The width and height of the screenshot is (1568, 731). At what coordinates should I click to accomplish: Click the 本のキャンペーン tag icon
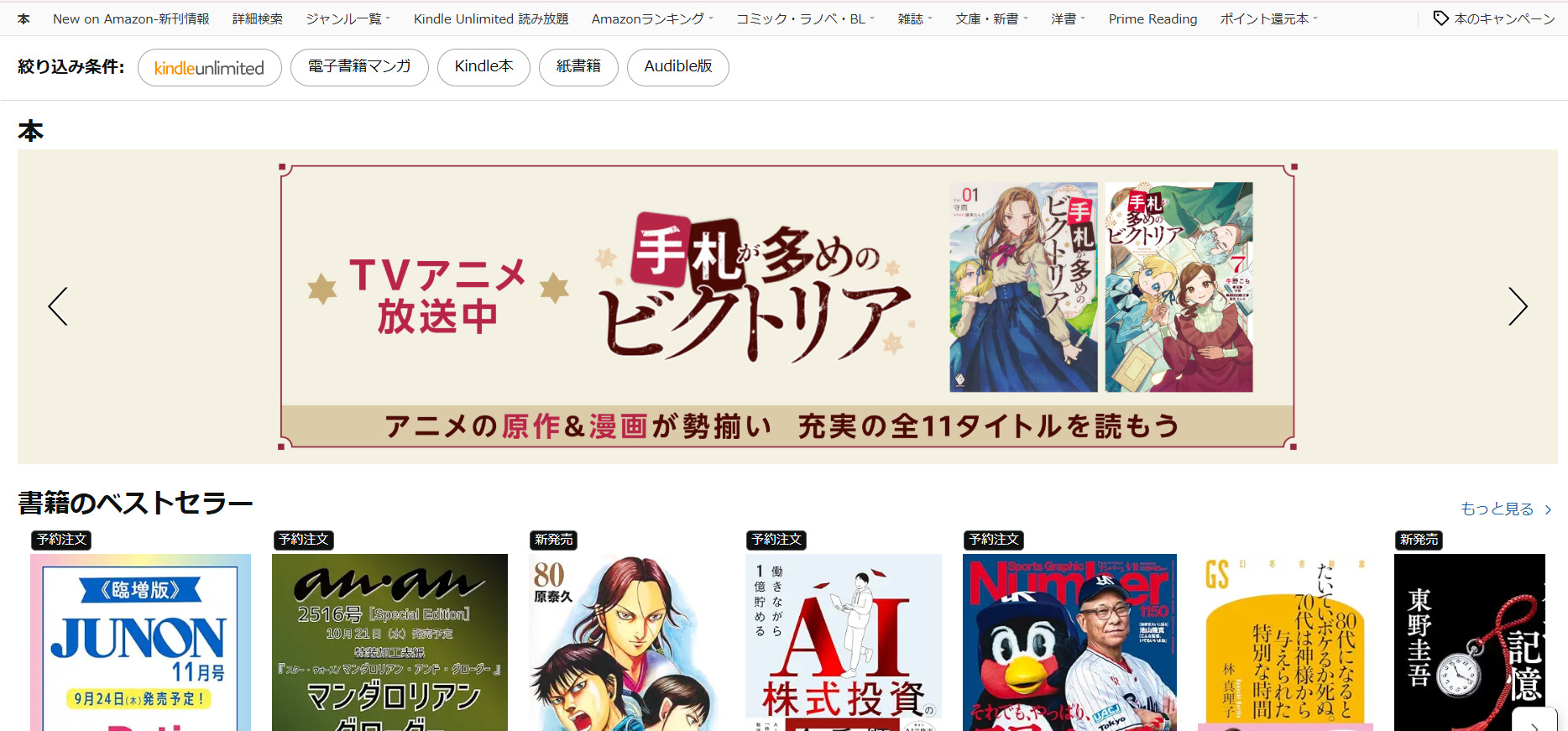(x=1440, y=18)
